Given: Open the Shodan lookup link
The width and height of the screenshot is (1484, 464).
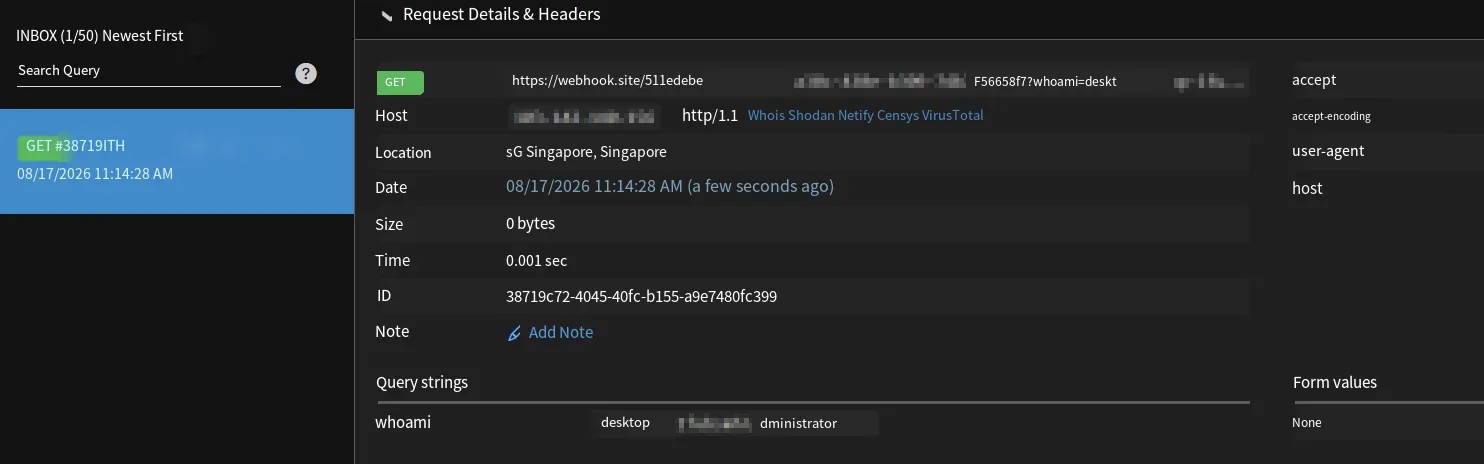Looking at the screenshot, I should coord(810,115).
